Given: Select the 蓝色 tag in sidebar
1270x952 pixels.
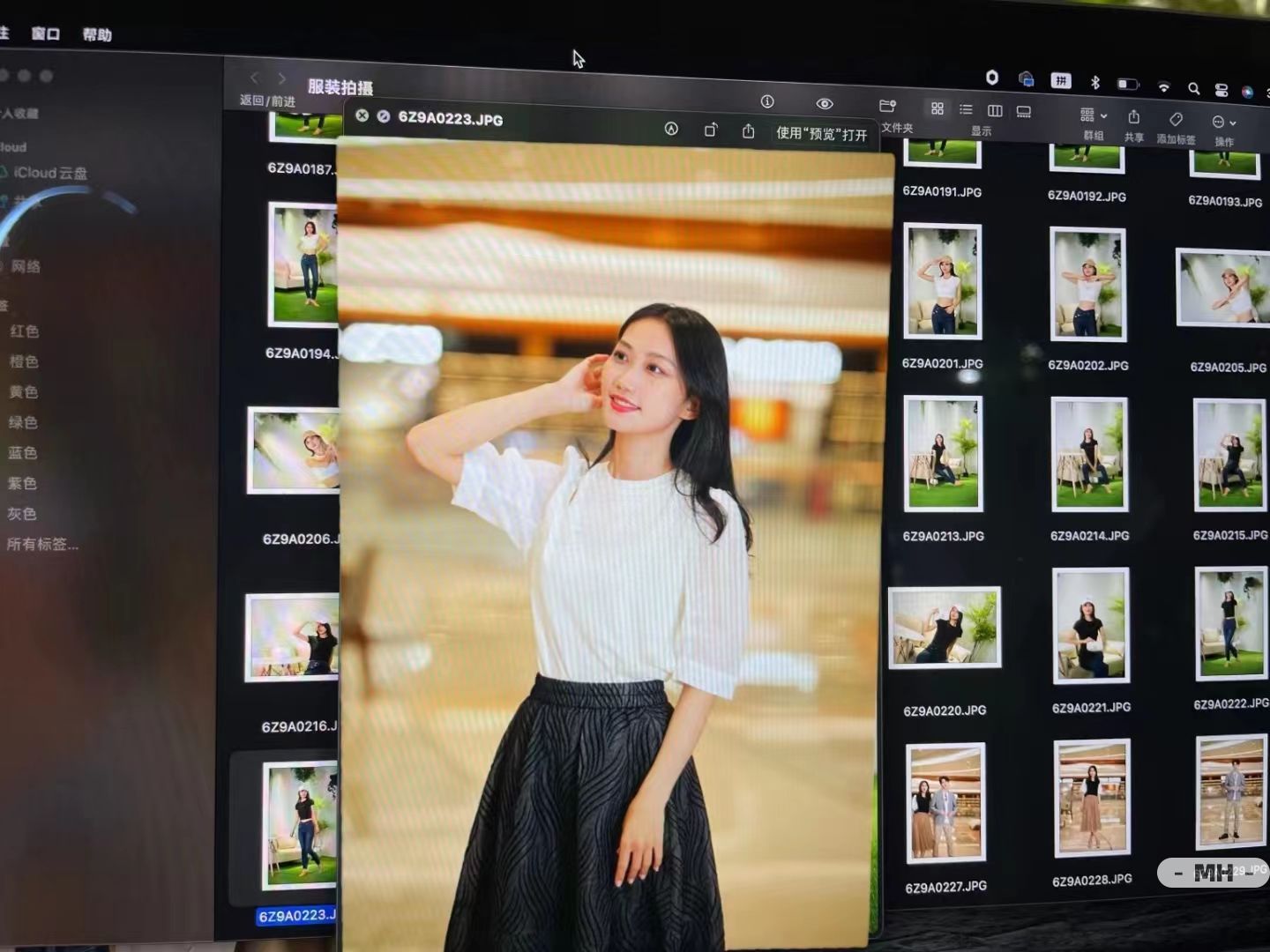Looking at the screenshot, I should (x=22, y=452).
